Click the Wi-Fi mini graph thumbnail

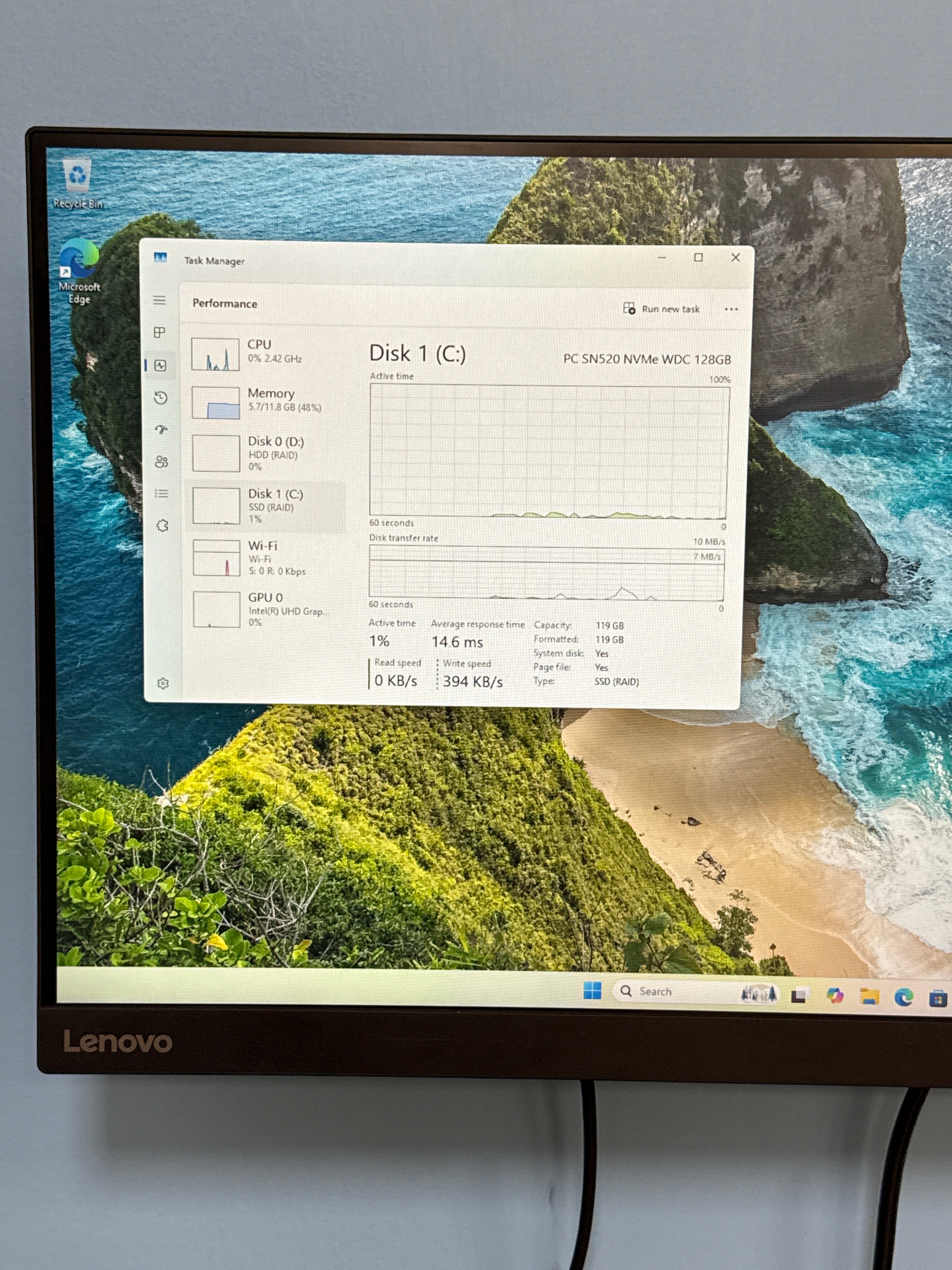(x=216, y=558)
